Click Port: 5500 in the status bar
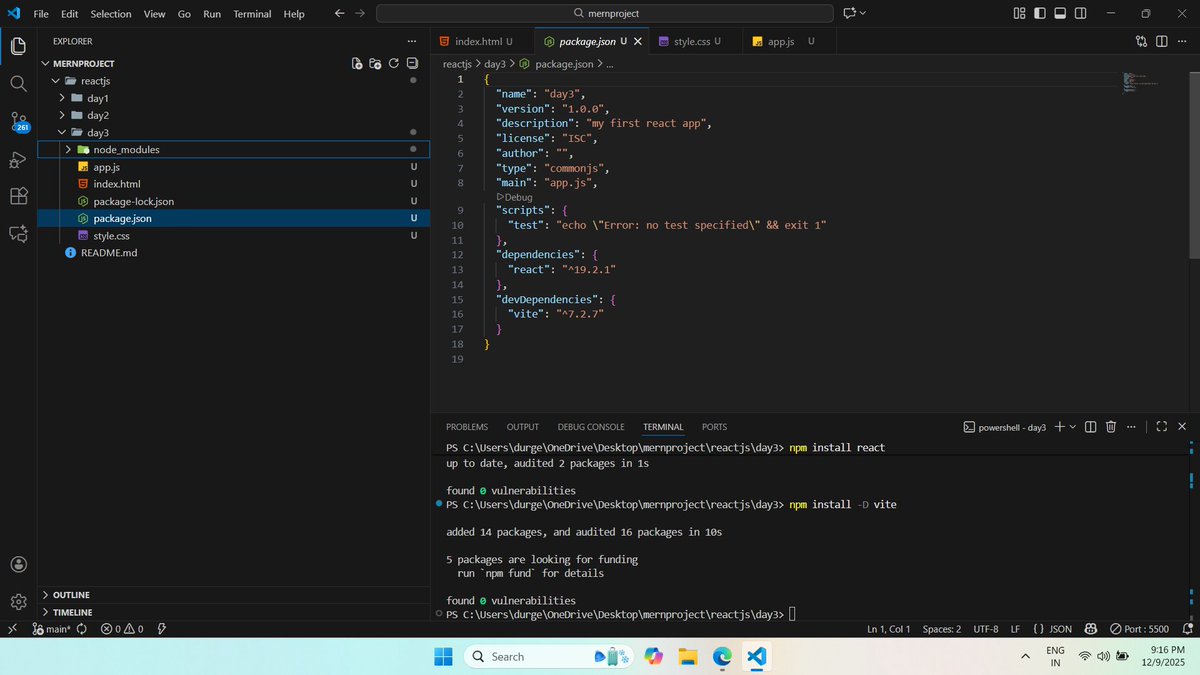Image resolution: width=1200 pixels, height=675 pixels. click(x=1141, y=629)
